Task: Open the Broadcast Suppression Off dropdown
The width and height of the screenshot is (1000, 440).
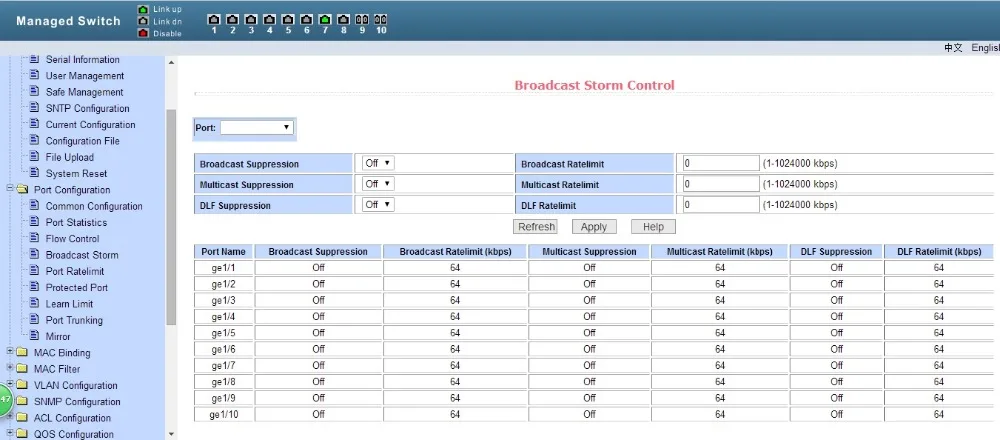Action: tap(378, 163)
